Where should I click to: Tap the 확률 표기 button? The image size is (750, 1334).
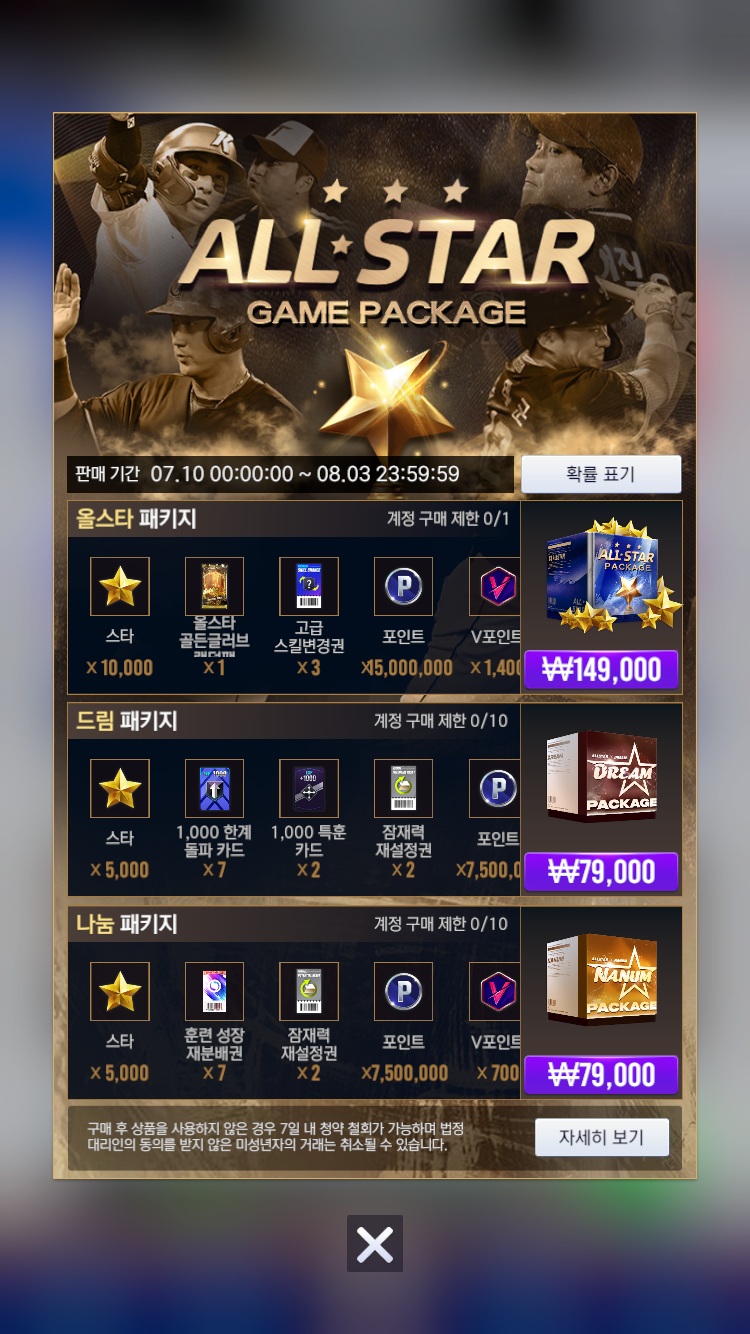tap(601, 474)
